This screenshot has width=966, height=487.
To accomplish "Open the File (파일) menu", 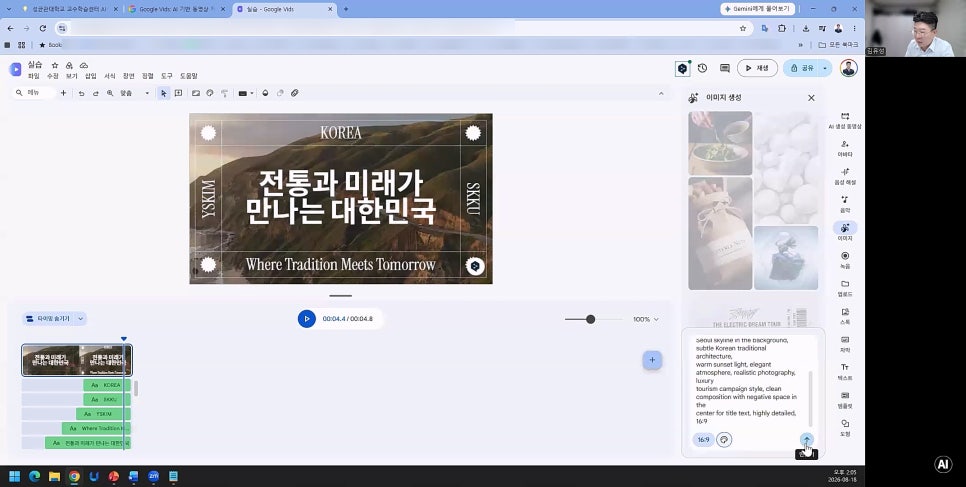I will (x=33, y=76).
